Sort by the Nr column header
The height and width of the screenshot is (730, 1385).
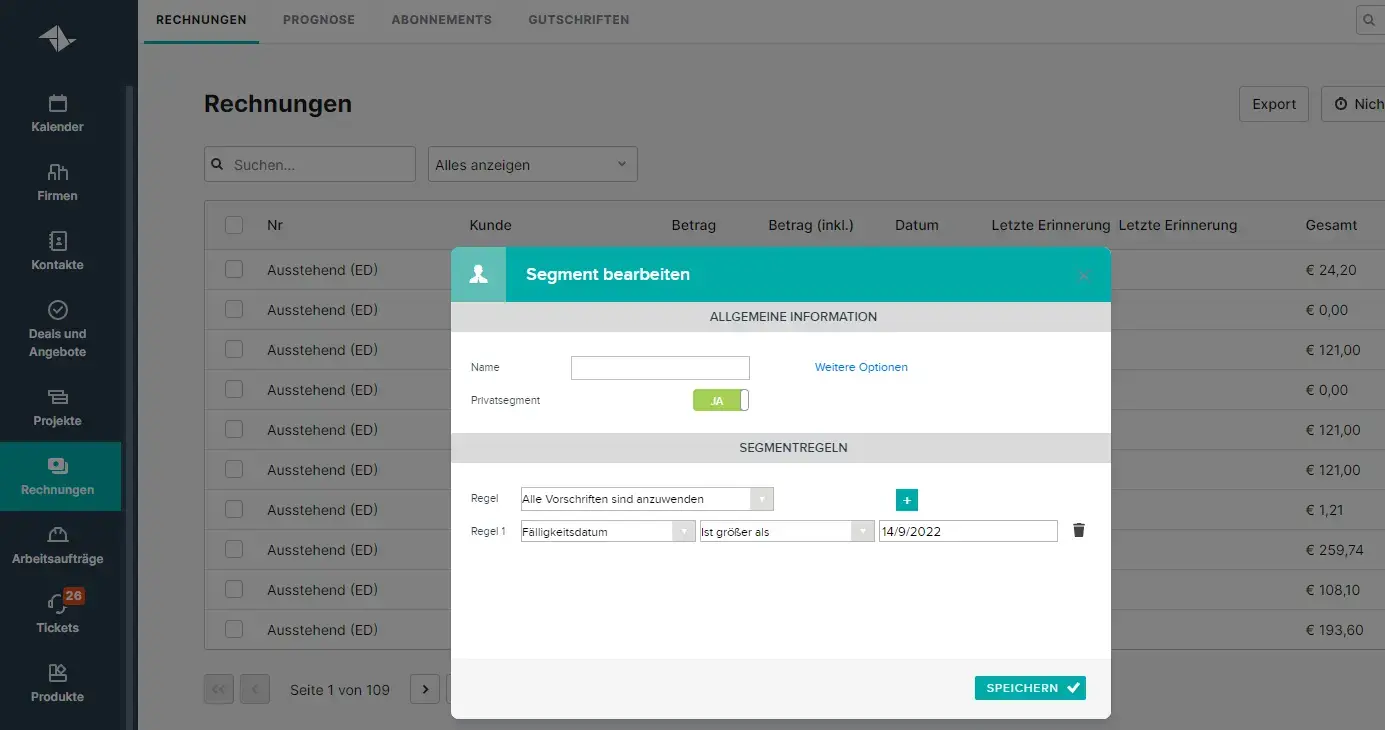pos(275,225)
